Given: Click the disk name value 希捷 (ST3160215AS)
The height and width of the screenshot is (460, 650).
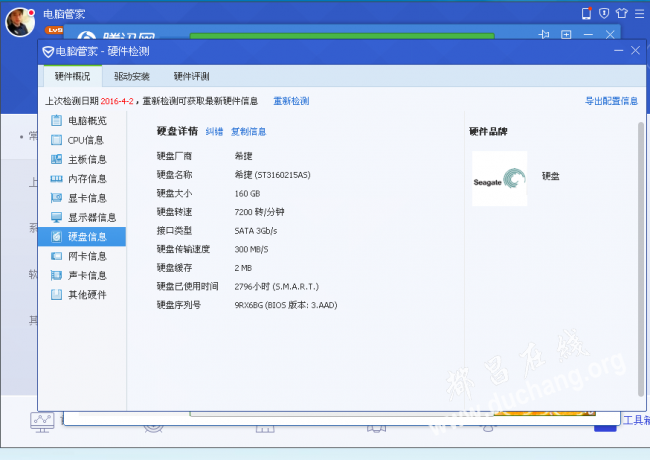Looking at the screenshot, I should coord(272,175).
